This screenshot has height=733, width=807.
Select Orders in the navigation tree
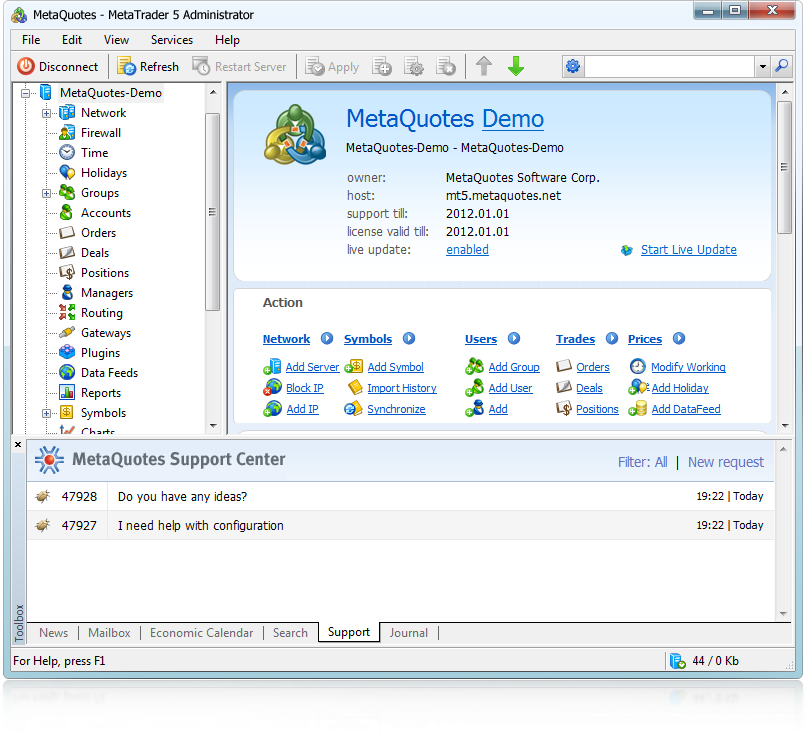[98, 233]
